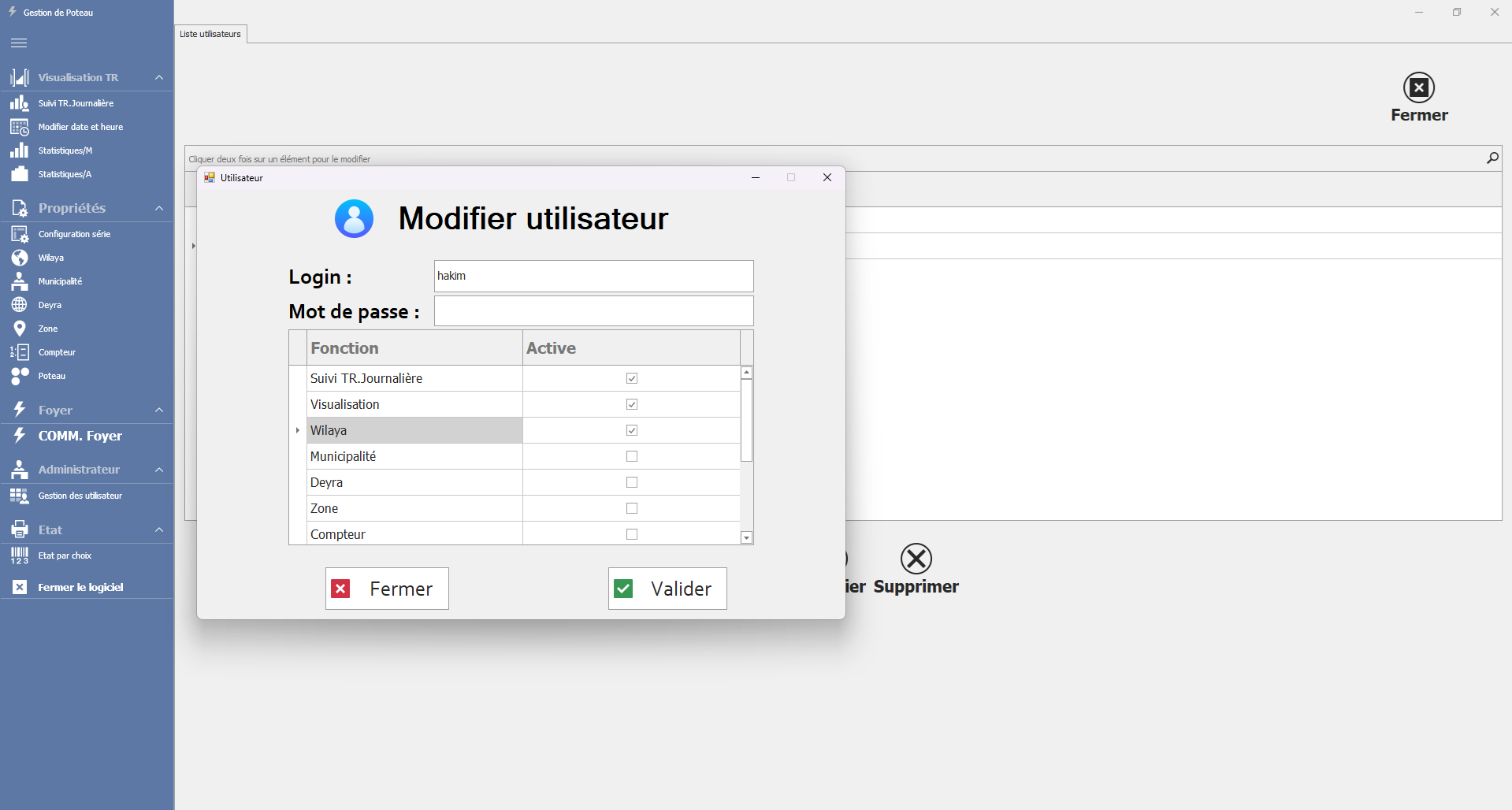Click the search magnifier icon
This screenshot has height=810, width=1512.
[1492, 158]
